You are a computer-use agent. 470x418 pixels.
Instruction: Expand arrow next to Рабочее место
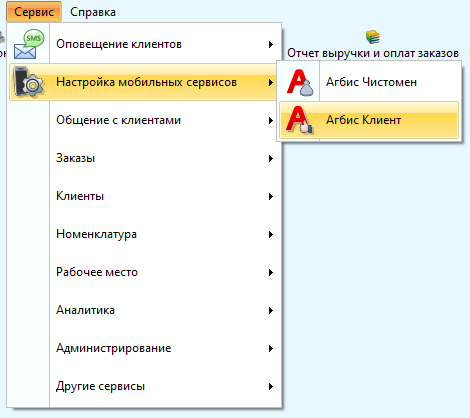271,272
